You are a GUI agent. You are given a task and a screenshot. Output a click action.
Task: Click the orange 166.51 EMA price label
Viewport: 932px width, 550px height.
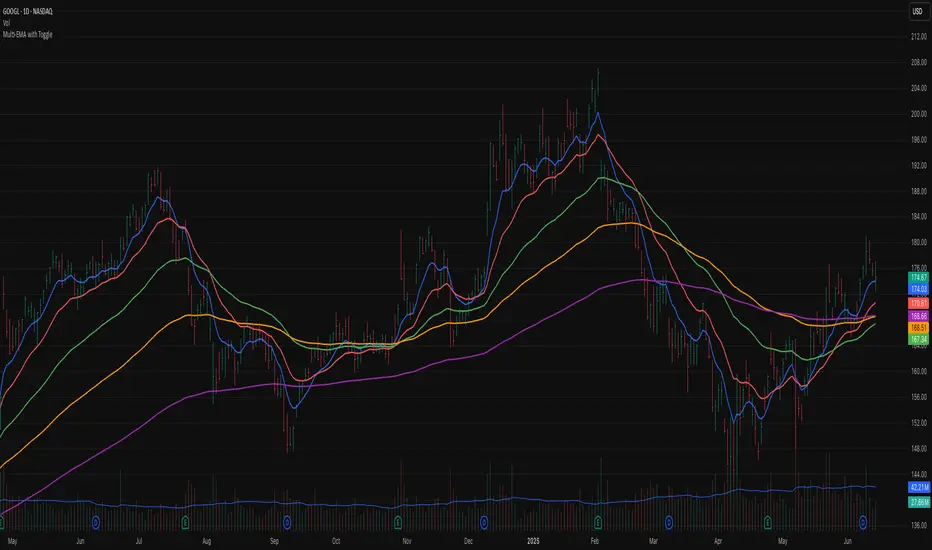[918, 328]
